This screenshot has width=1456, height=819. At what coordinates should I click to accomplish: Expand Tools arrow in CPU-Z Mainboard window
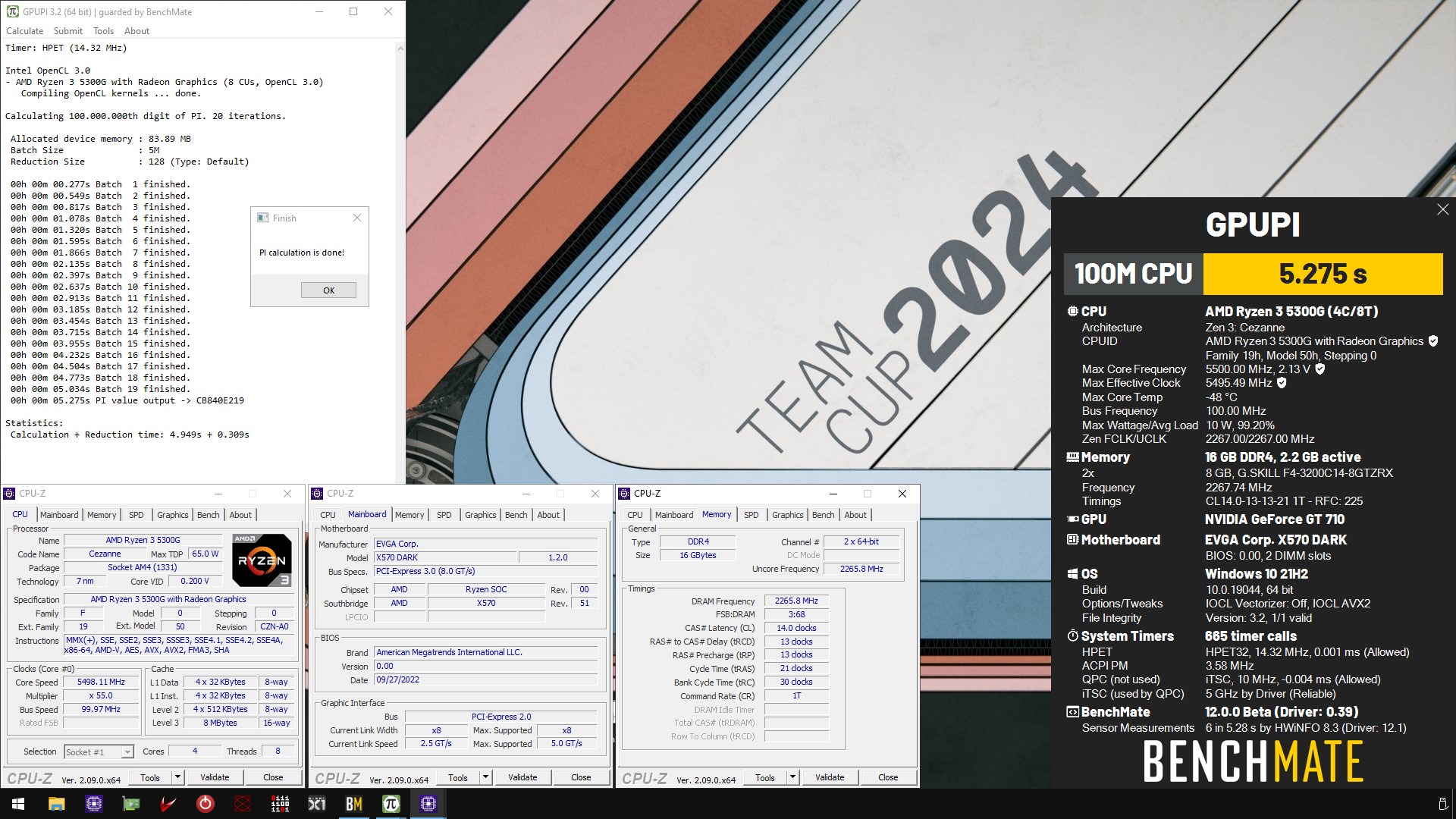tap(485, 777)
